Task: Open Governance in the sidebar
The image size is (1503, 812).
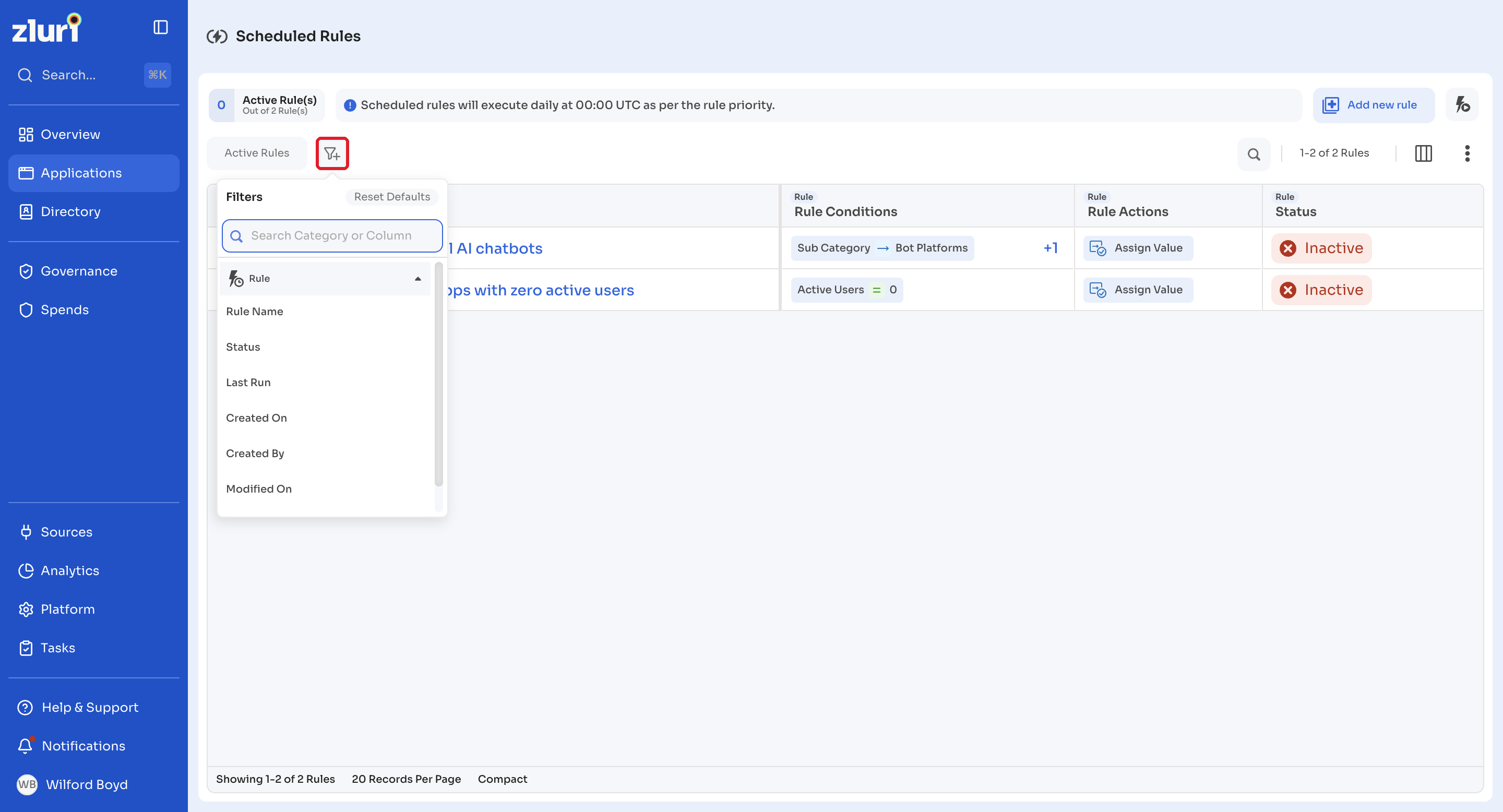Action: [x=93, y=271]
